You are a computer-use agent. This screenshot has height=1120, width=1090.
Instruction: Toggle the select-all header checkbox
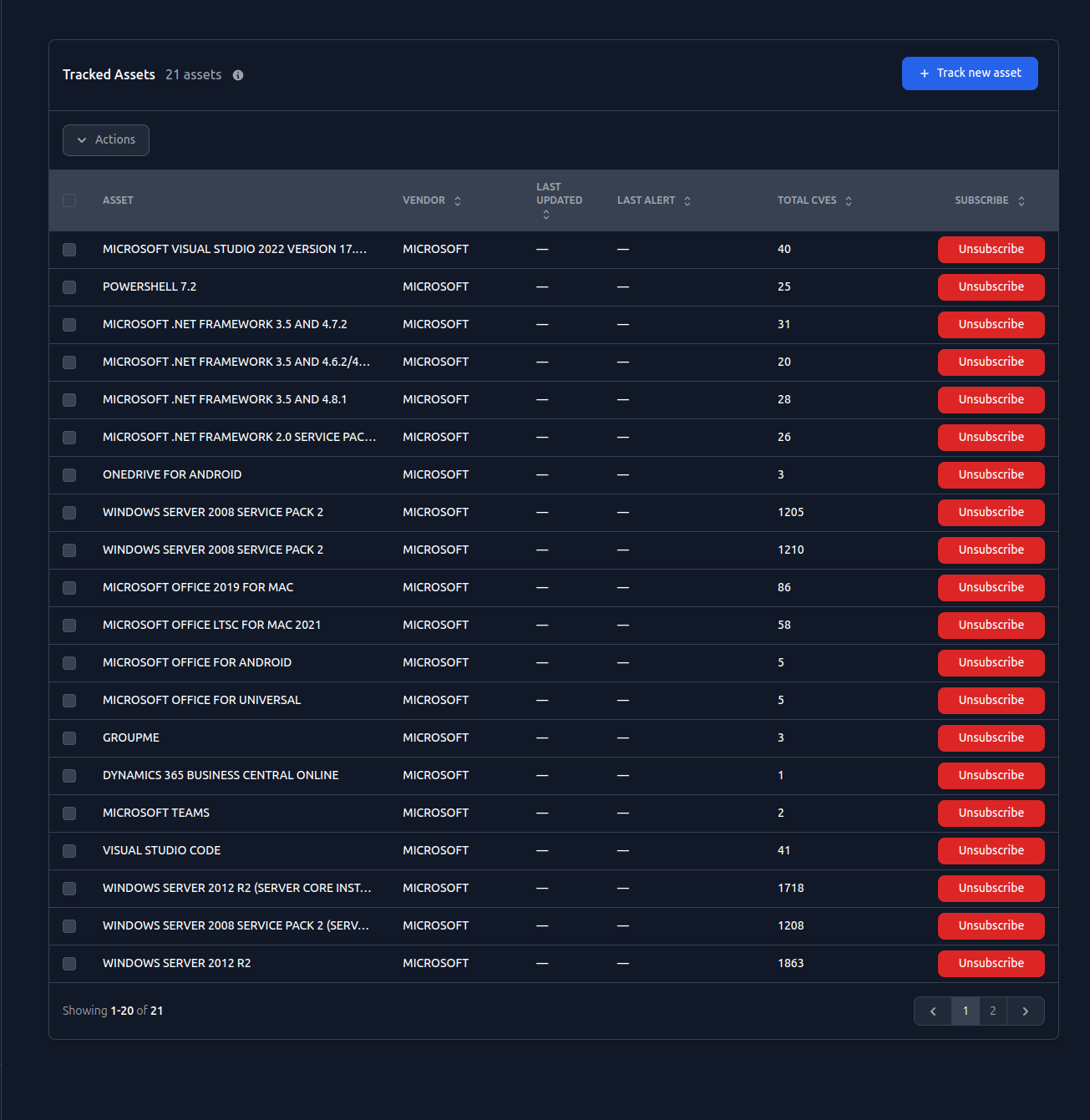coord(69,200)
